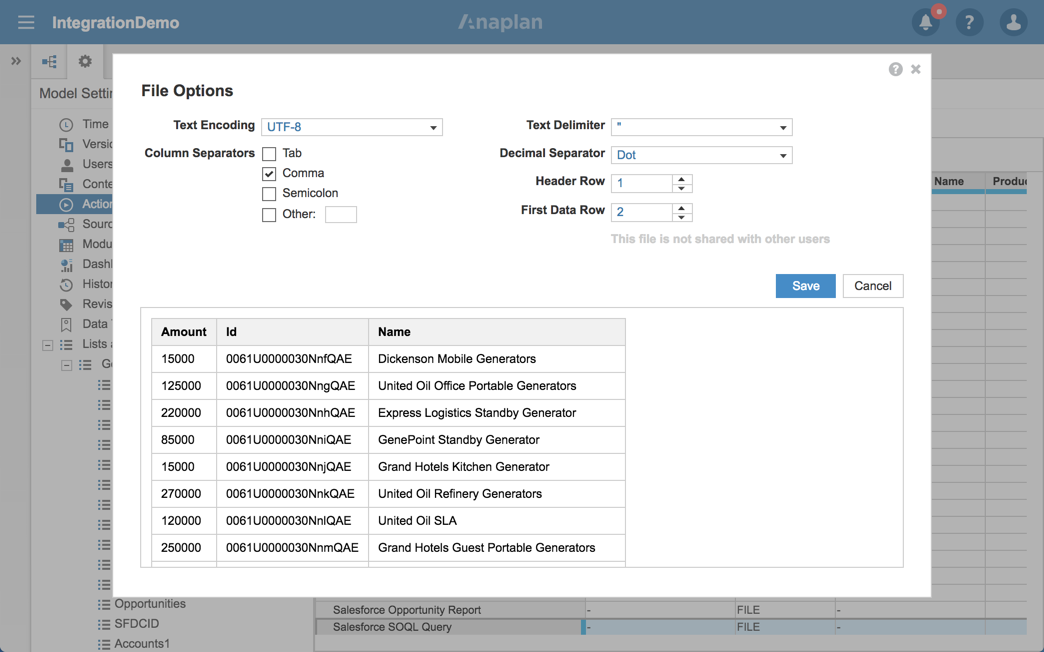Open the Text Encoding dropdown
The image size is (1044, 652).
point(352,127)
